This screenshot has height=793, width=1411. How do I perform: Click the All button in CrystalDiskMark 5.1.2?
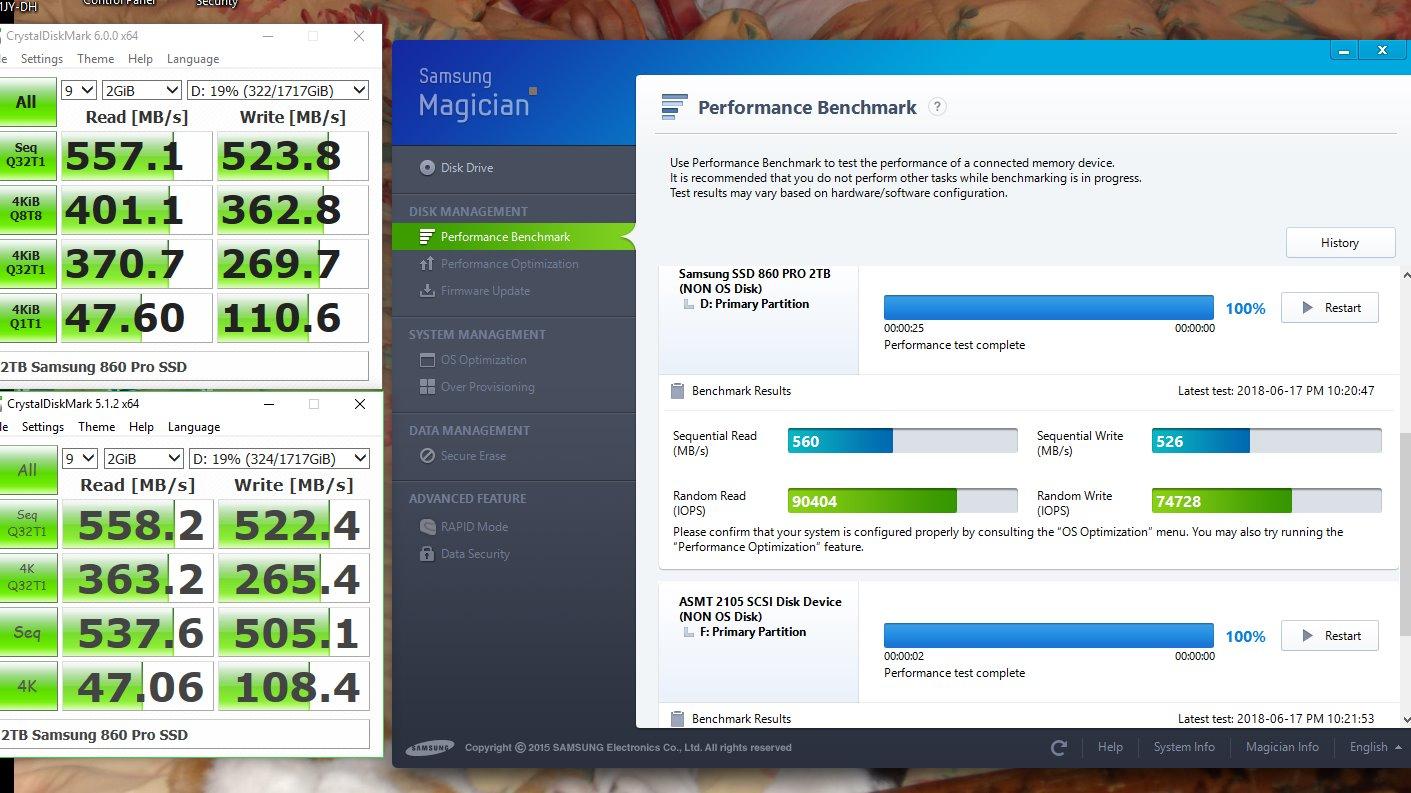click(x=27, y=470)
